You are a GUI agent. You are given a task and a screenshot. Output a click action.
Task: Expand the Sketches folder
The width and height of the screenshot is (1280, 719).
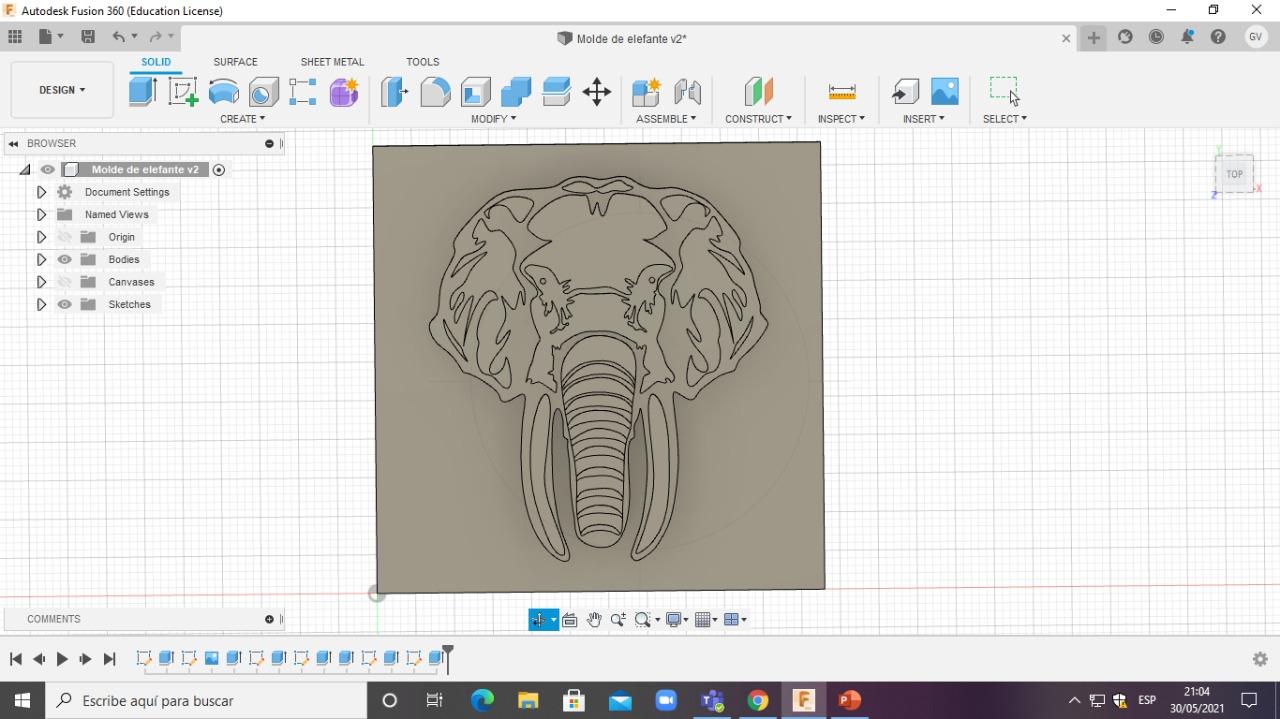[41, 304]
